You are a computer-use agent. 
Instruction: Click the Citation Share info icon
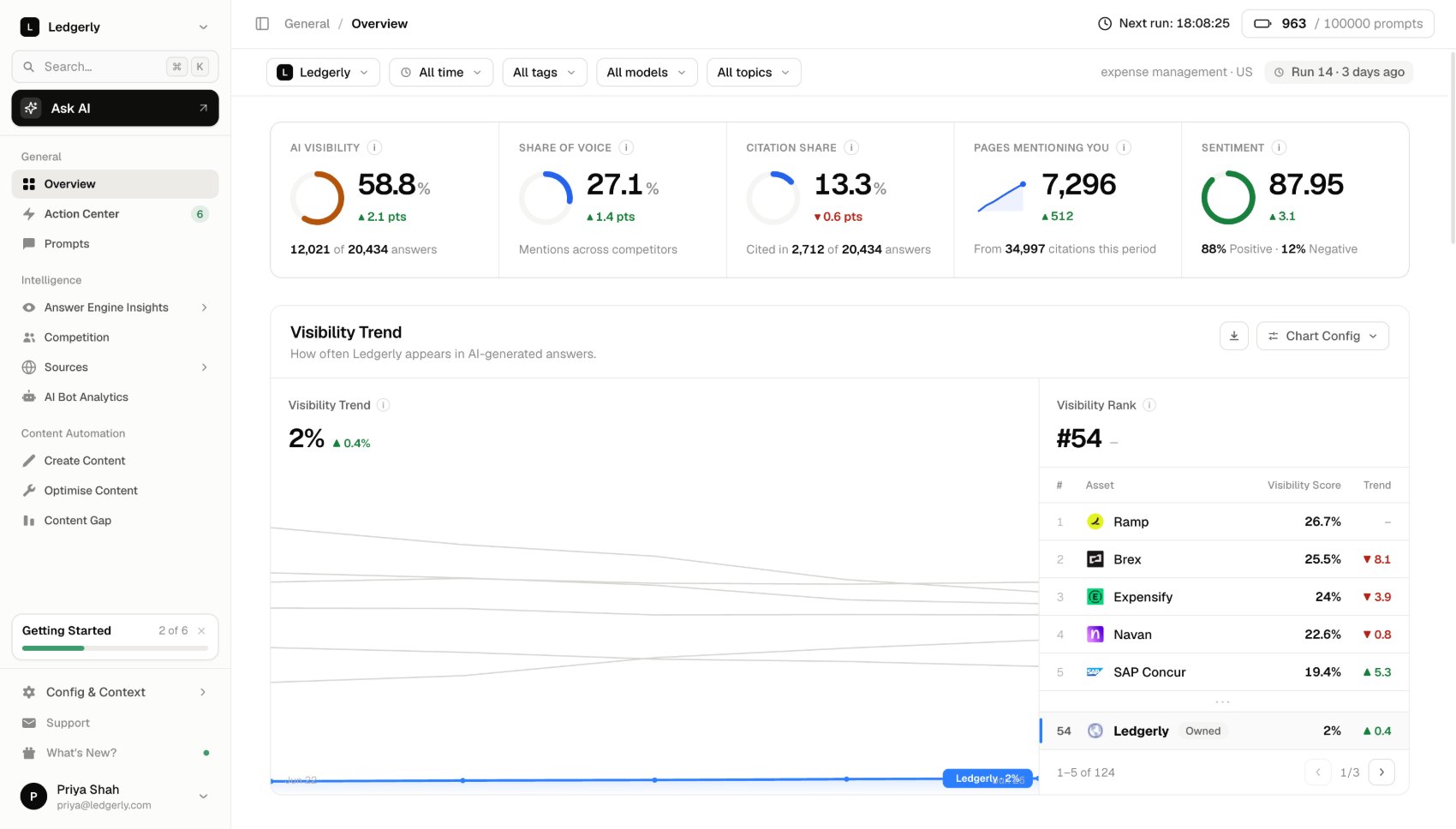coord(851,147)
